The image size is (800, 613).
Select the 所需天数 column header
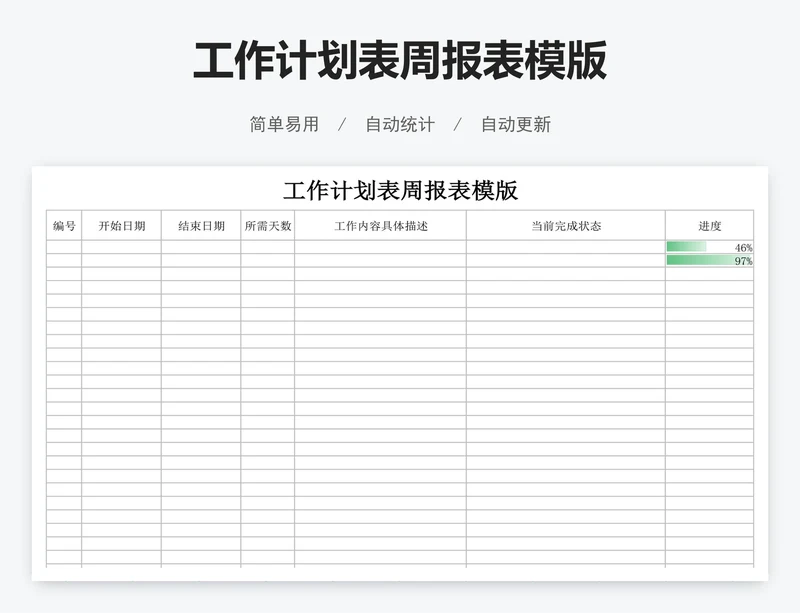[x=268, y=226]
